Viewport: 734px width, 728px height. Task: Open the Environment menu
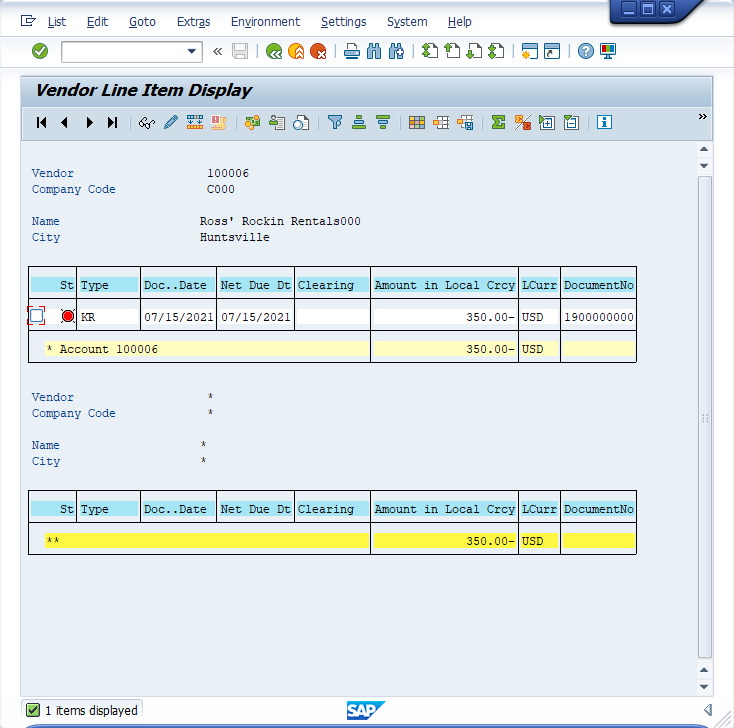click(265, 22)
